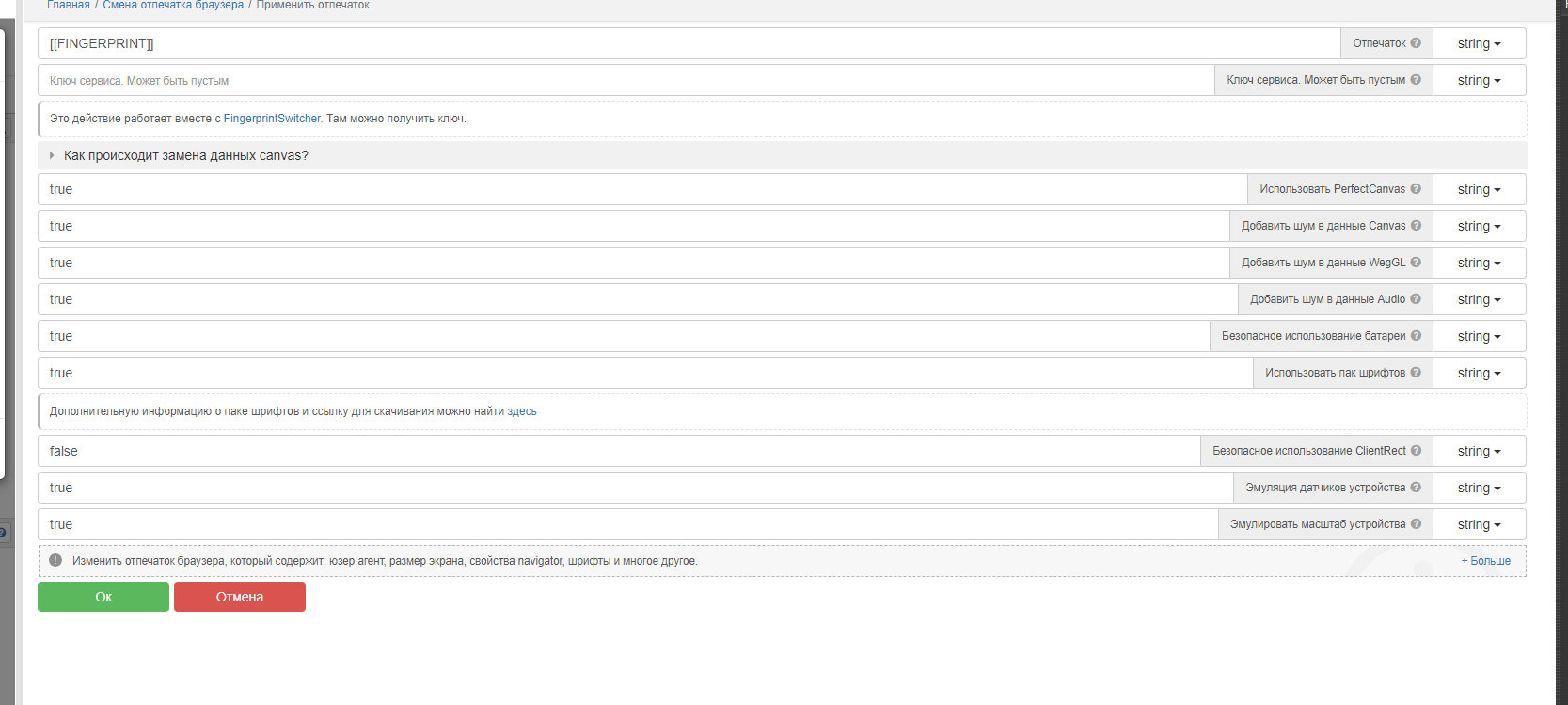Click help icon for Использовать пак шрифтов
Image resolution: width=1568 pixels, height=705 pixels.
[x=1416, y=373]
